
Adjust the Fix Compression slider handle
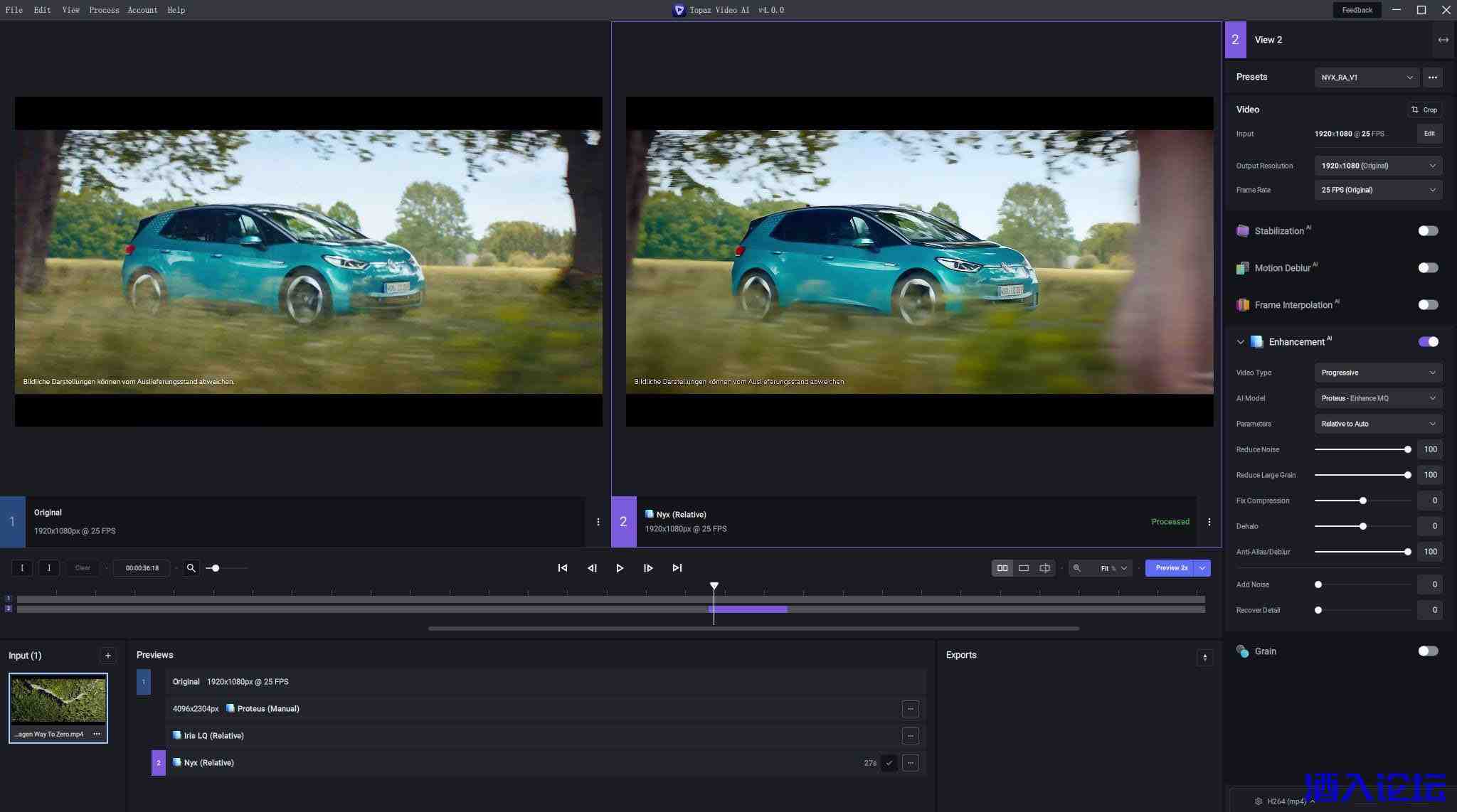pos(1362,501)
